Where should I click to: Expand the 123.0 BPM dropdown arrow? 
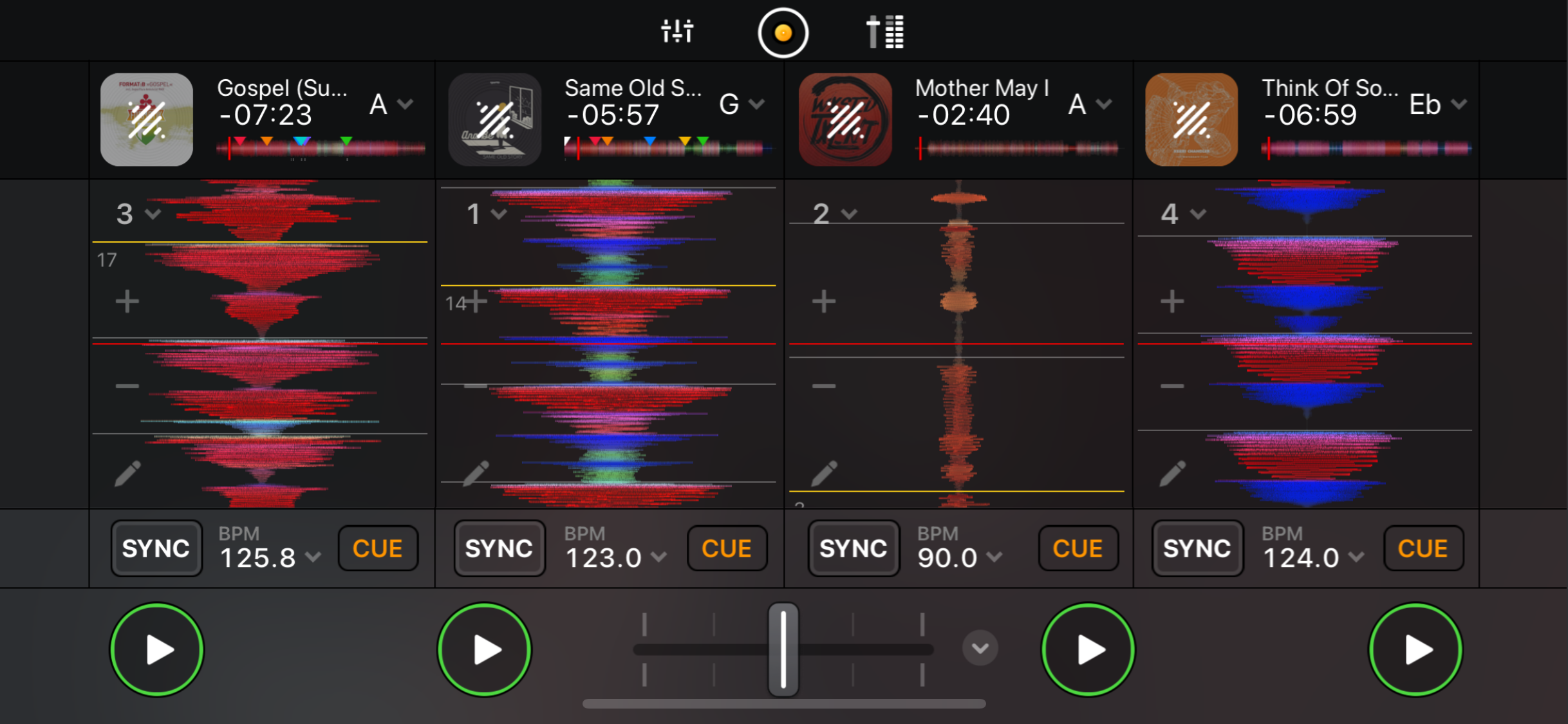click(659, 557)
